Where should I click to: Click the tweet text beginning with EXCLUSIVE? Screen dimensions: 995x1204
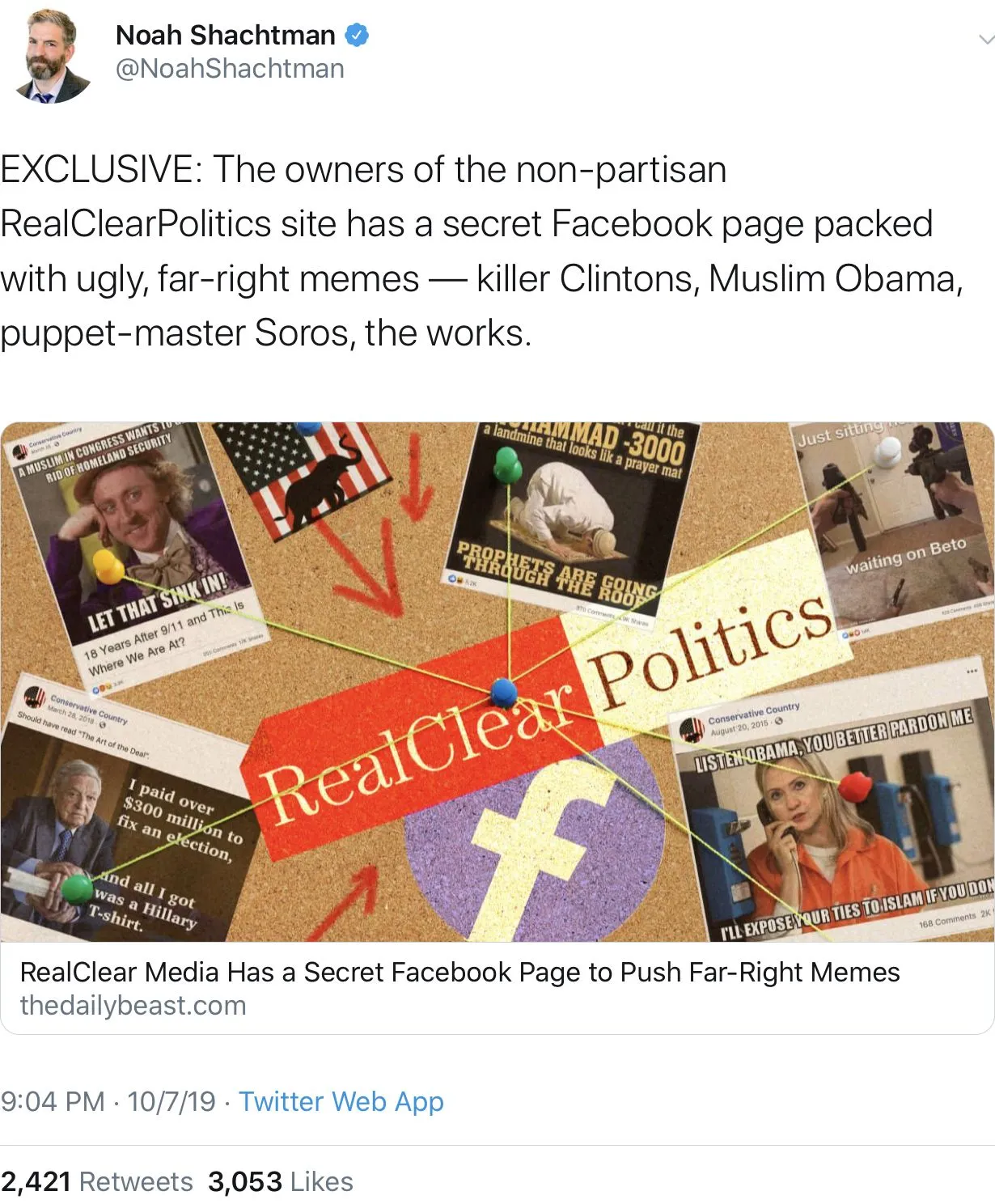(484, 251)
